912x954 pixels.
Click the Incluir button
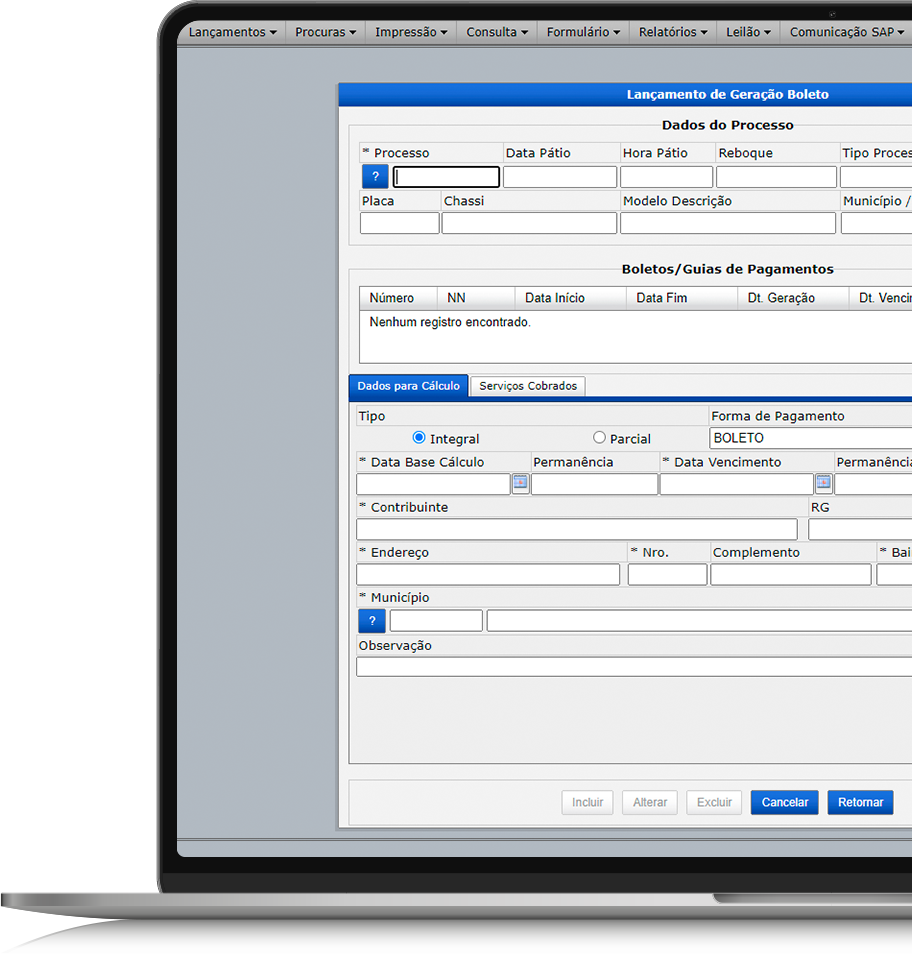click(x=587, y=803)
